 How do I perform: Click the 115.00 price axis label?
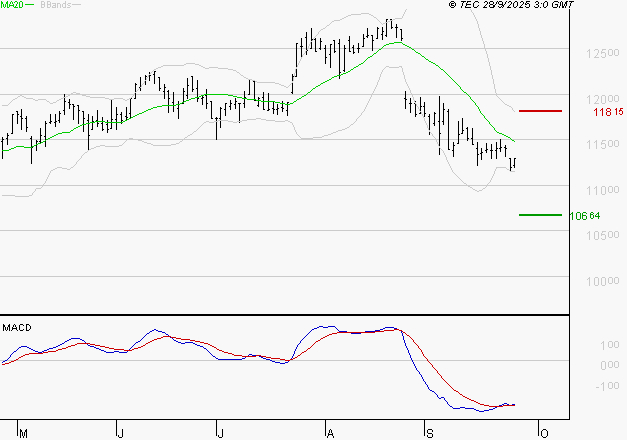603,144
